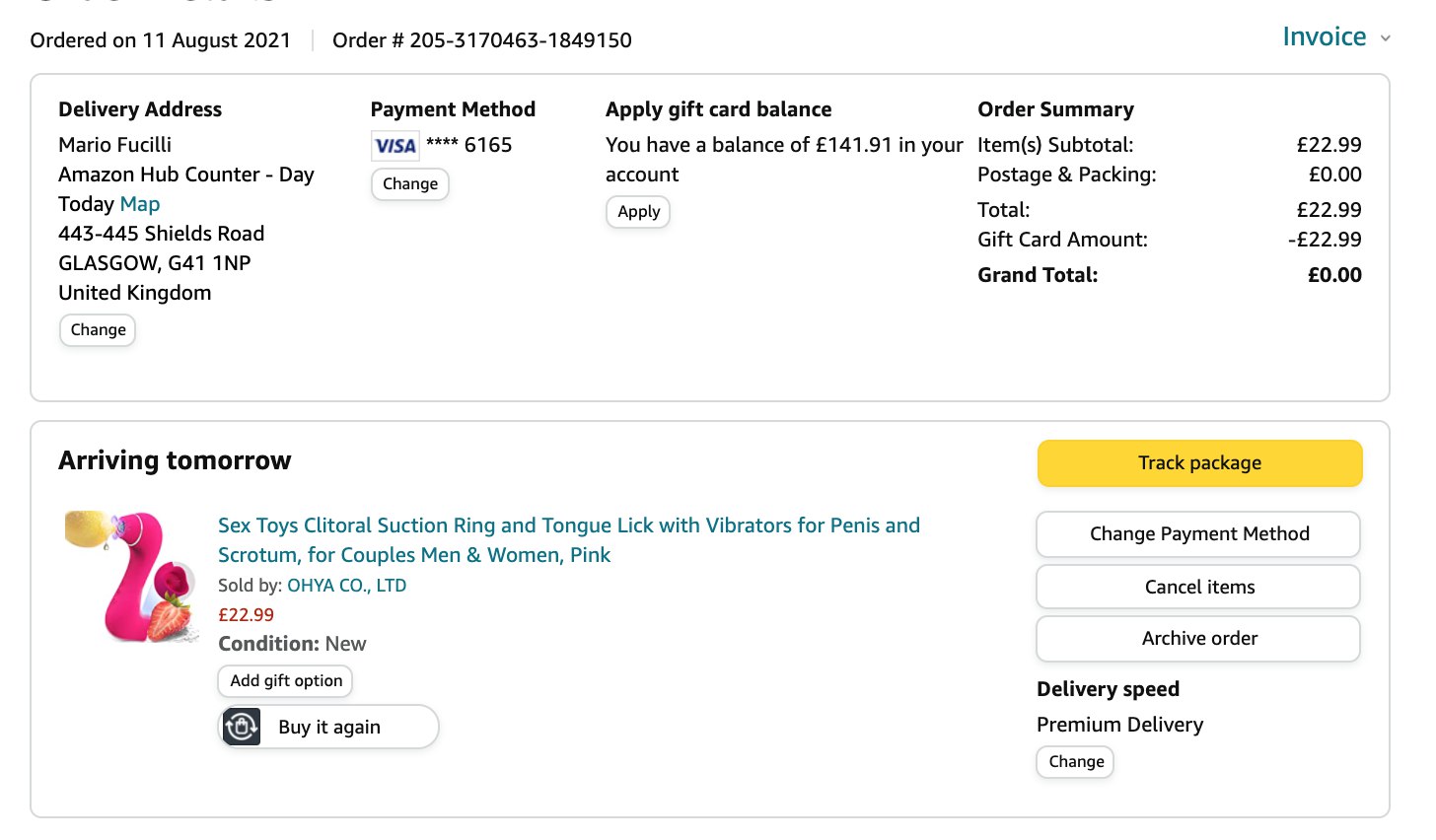Visit the OHYA CO., LTD seller link
The height and width of the screenshot is (840, 1436).
coord(346,586)
